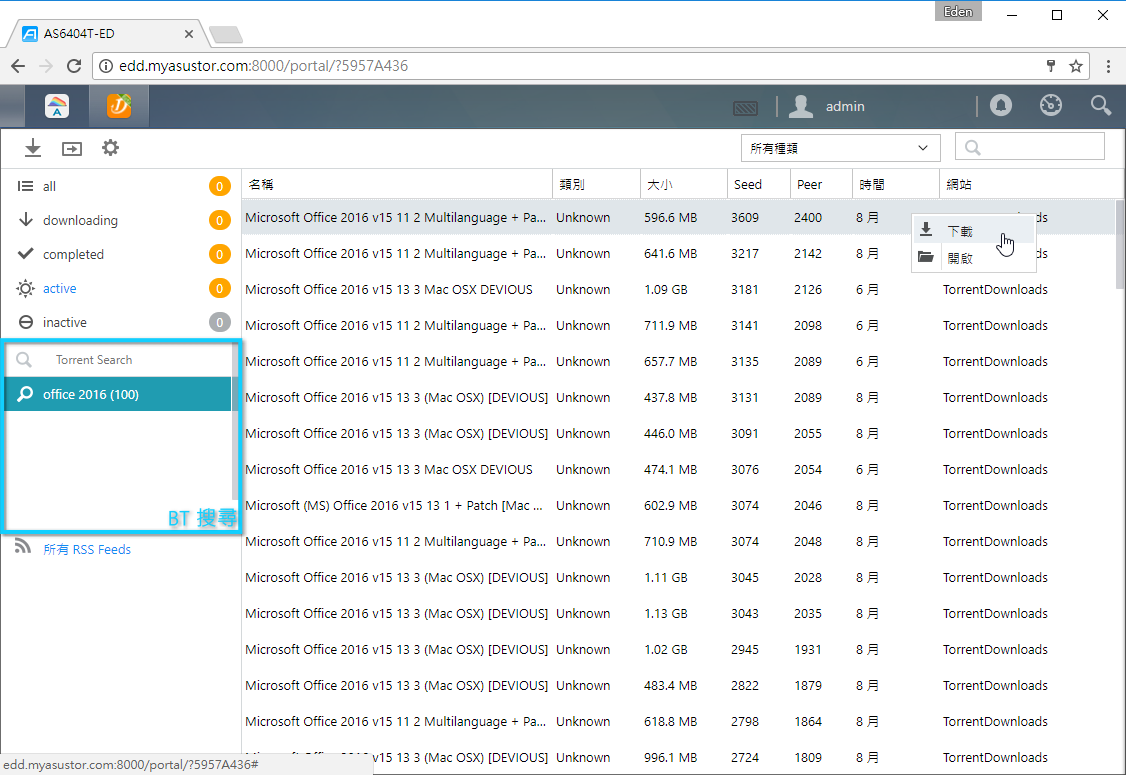This screenshot has width=1126, height=775.
Task: Choose 開啟 from the context menu
Action: [x=973, y=258]
